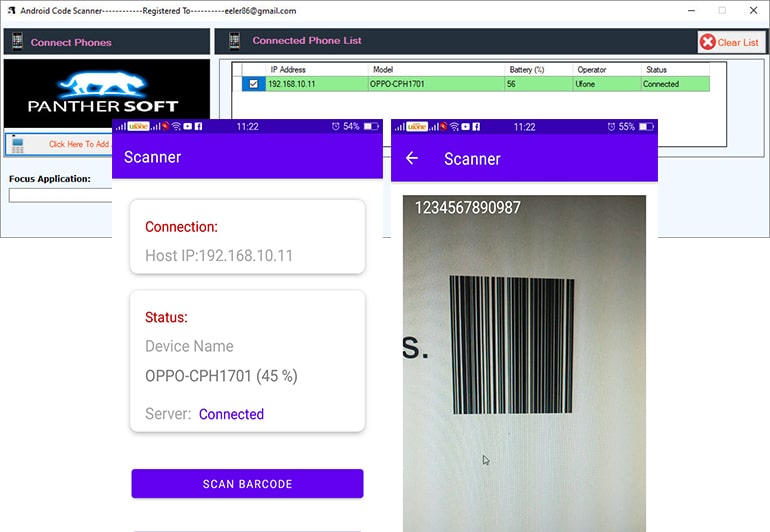Tap alarm icon in left phone status bar
The height and width of the screenshot is (532, 770).
pyautogui.click(x=335, y=126)
